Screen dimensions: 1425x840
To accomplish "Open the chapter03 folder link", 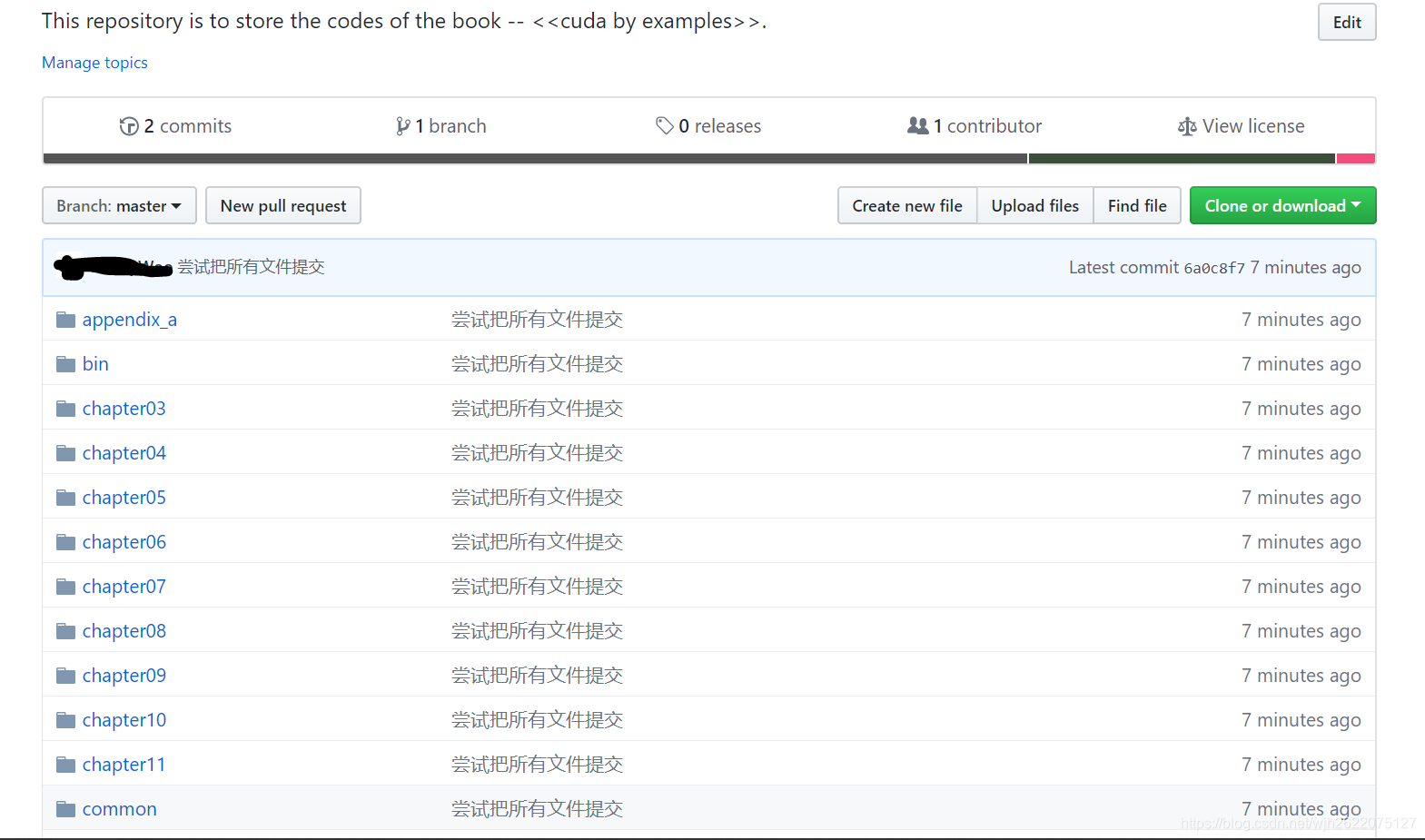I will [x=124, y=409].
